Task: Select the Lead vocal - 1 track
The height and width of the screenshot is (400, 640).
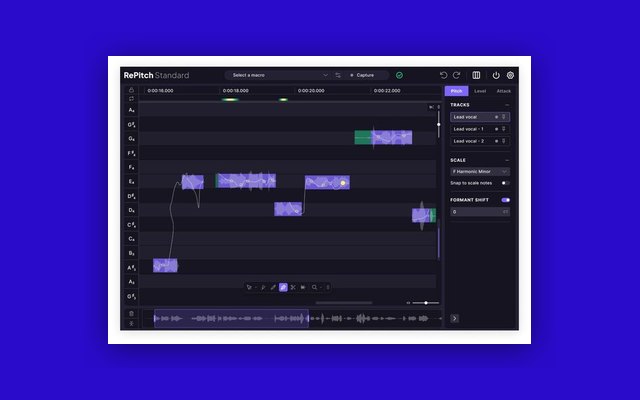Action: (480, 129)
